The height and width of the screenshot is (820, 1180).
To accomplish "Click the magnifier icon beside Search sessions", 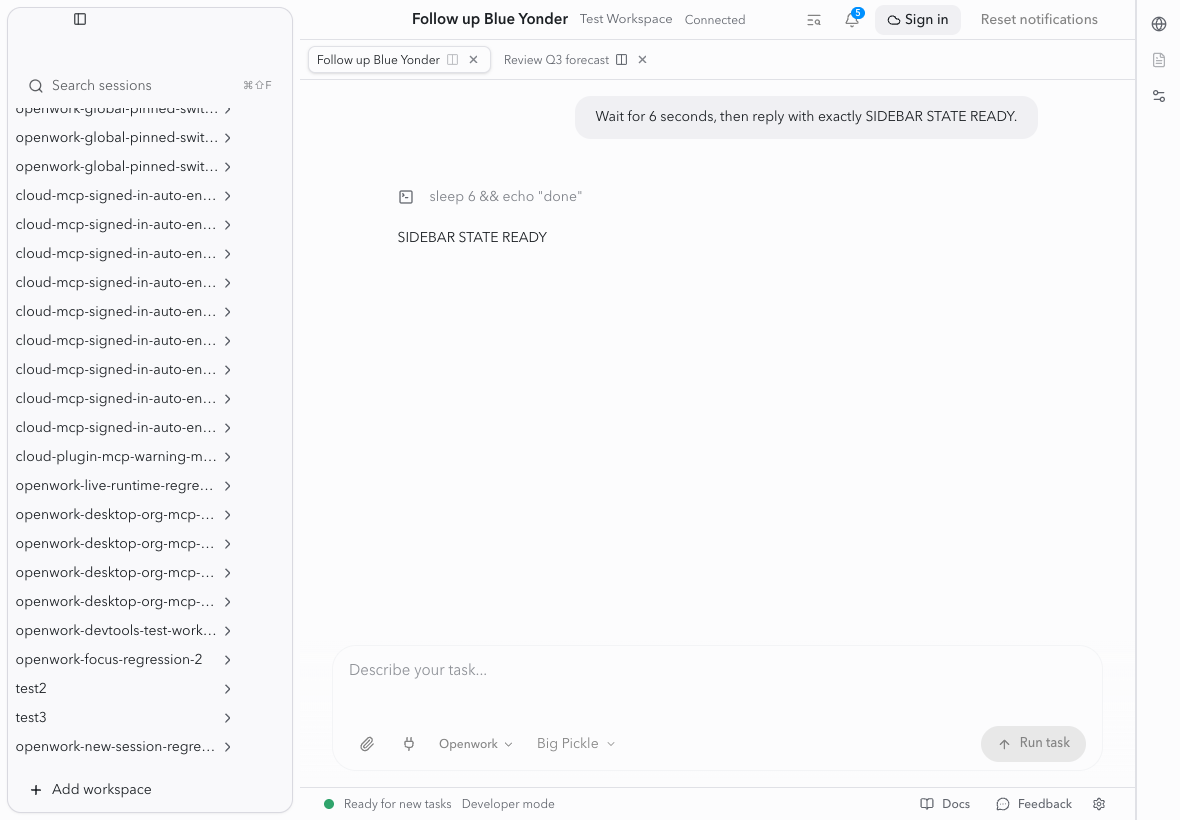I will click(35, 86).
